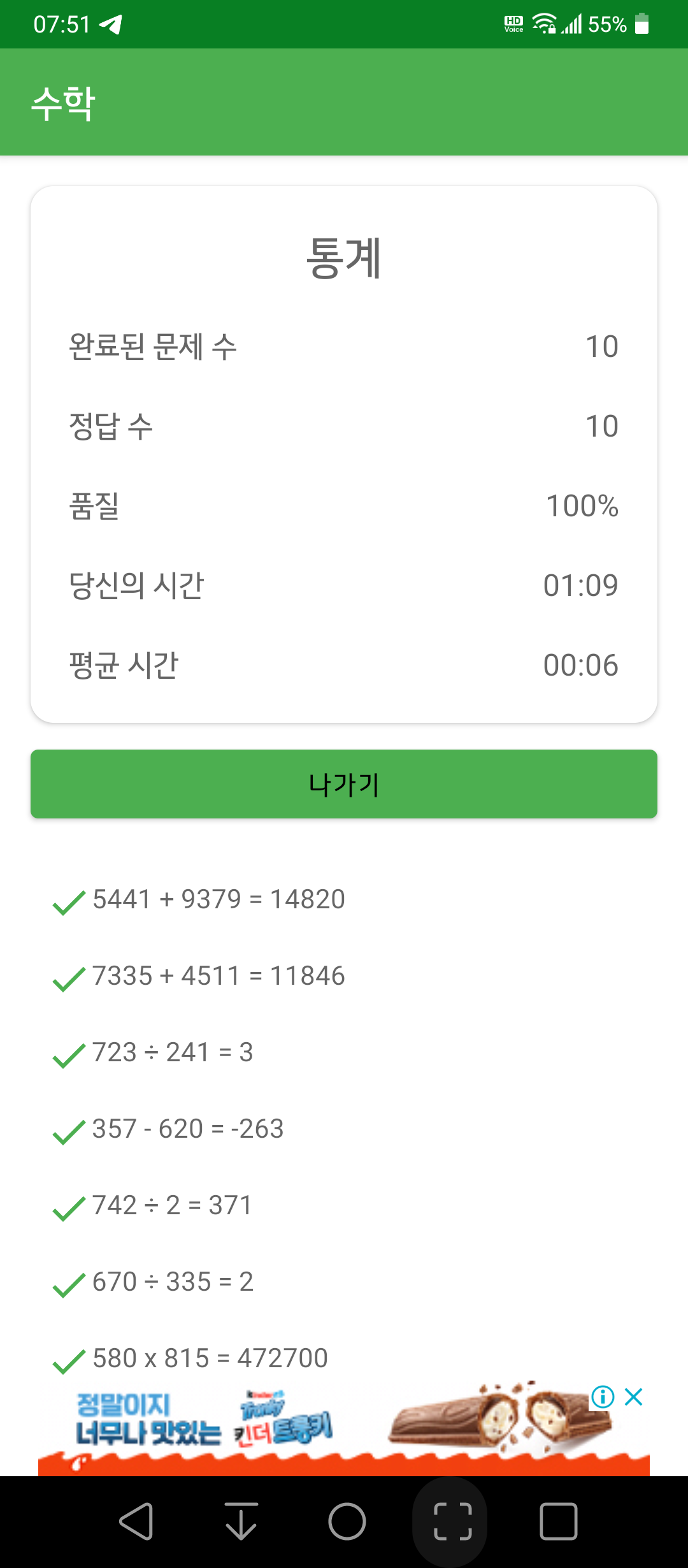
Task: Tap the 나가기 exit button
Action: 344,784
